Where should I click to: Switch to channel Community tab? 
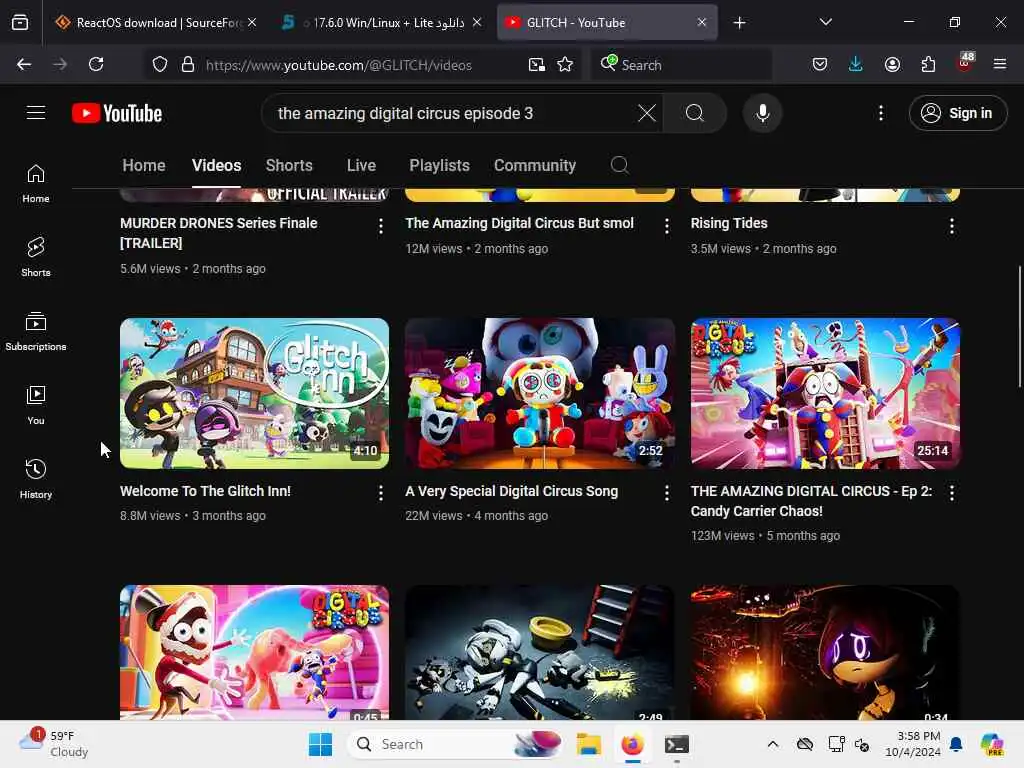pos(535,165)
